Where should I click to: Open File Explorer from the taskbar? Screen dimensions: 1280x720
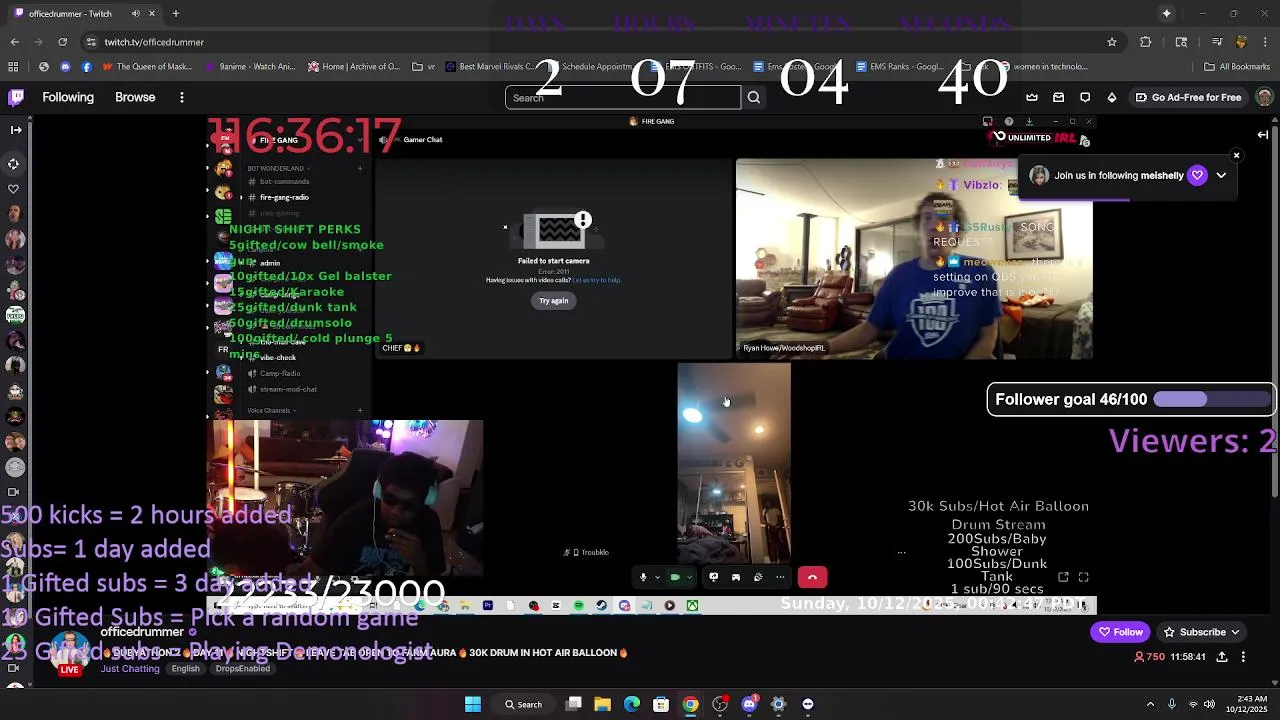(602, 704)
